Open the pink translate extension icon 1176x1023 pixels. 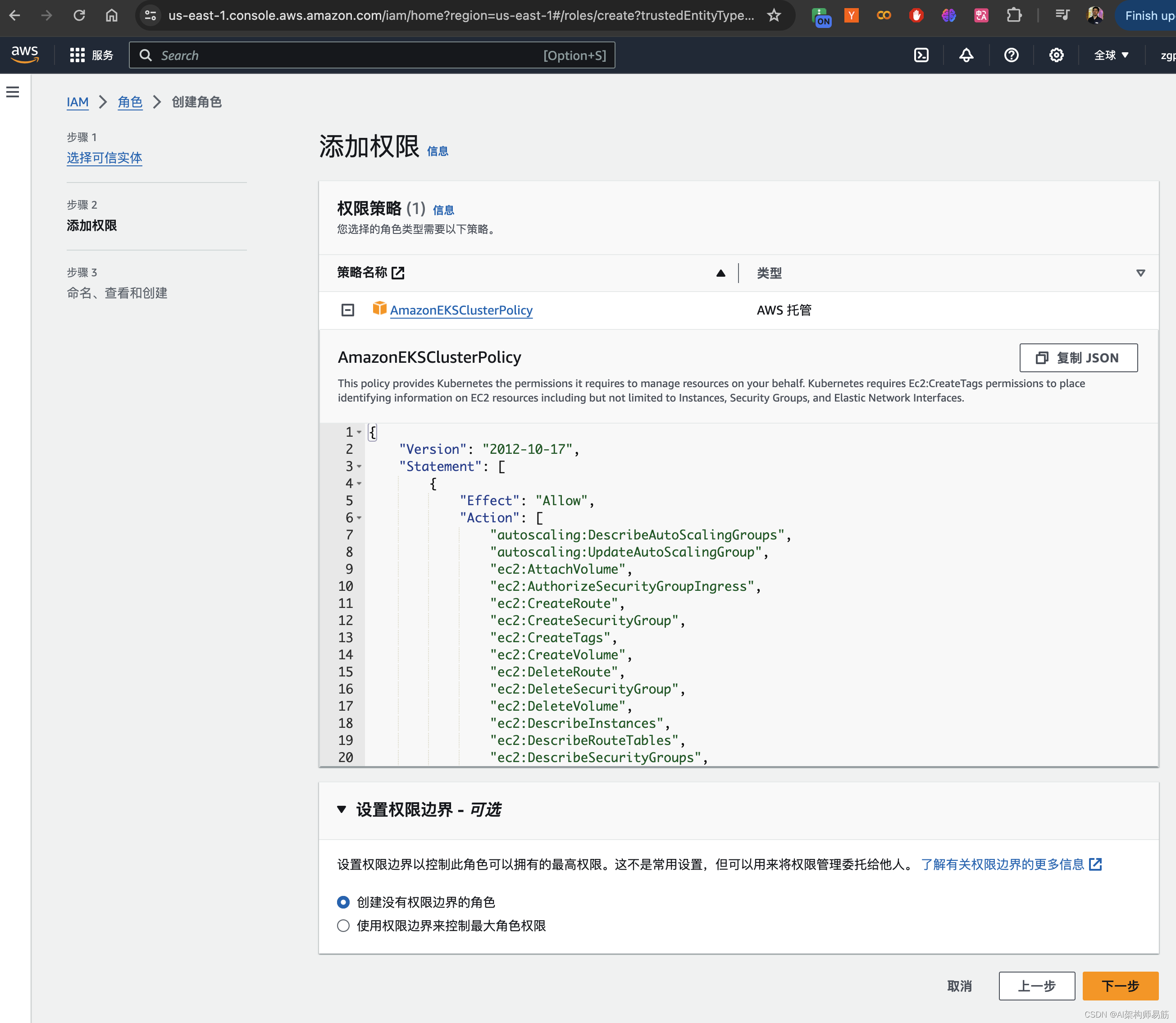coord(981,15)
